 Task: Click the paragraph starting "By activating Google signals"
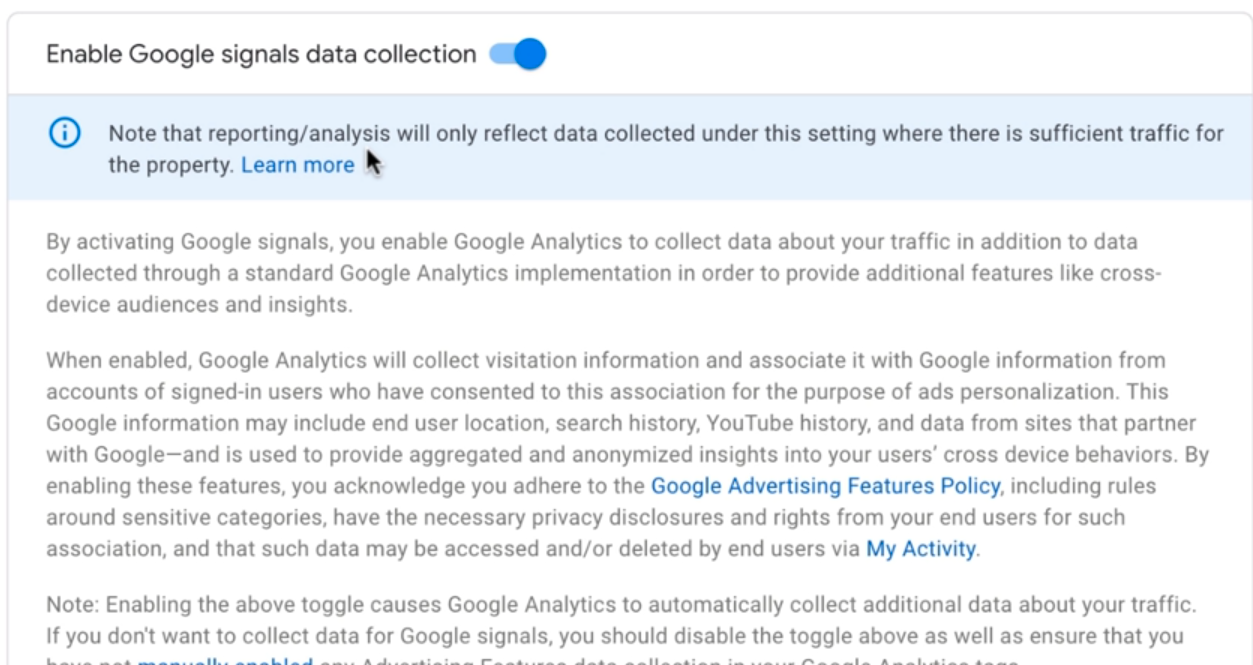pyautogui.click(x=603, y=273)
